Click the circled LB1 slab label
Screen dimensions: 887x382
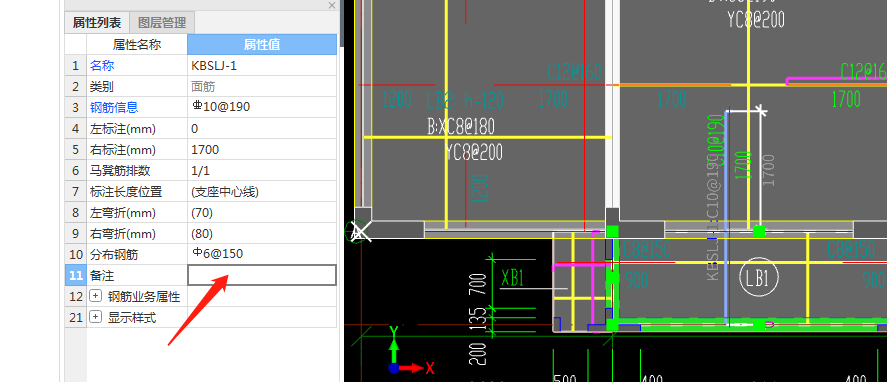[759, 278]
